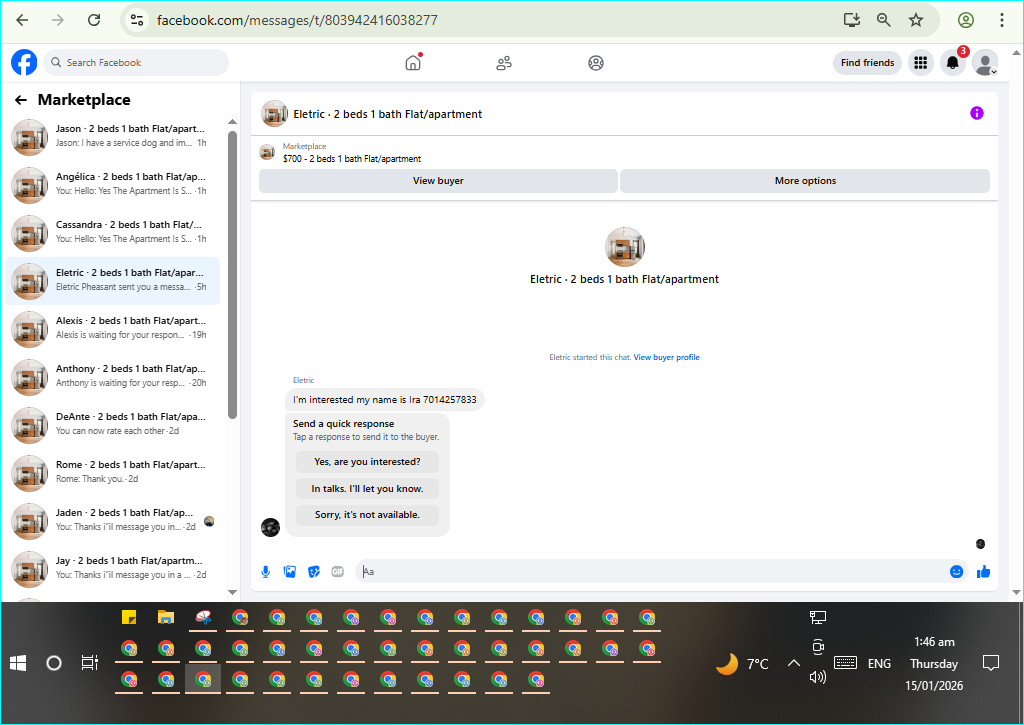Select the Eletric conversation in list
Image resolution: width=1024 pixels, height=725 pixels.
(112, 281)
